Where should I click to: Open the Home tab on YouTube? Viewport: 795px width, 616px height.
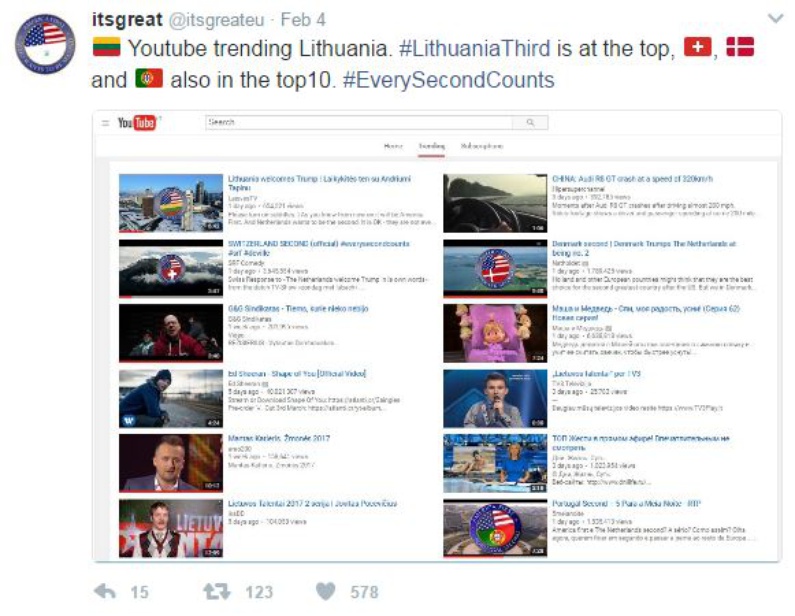393,146
